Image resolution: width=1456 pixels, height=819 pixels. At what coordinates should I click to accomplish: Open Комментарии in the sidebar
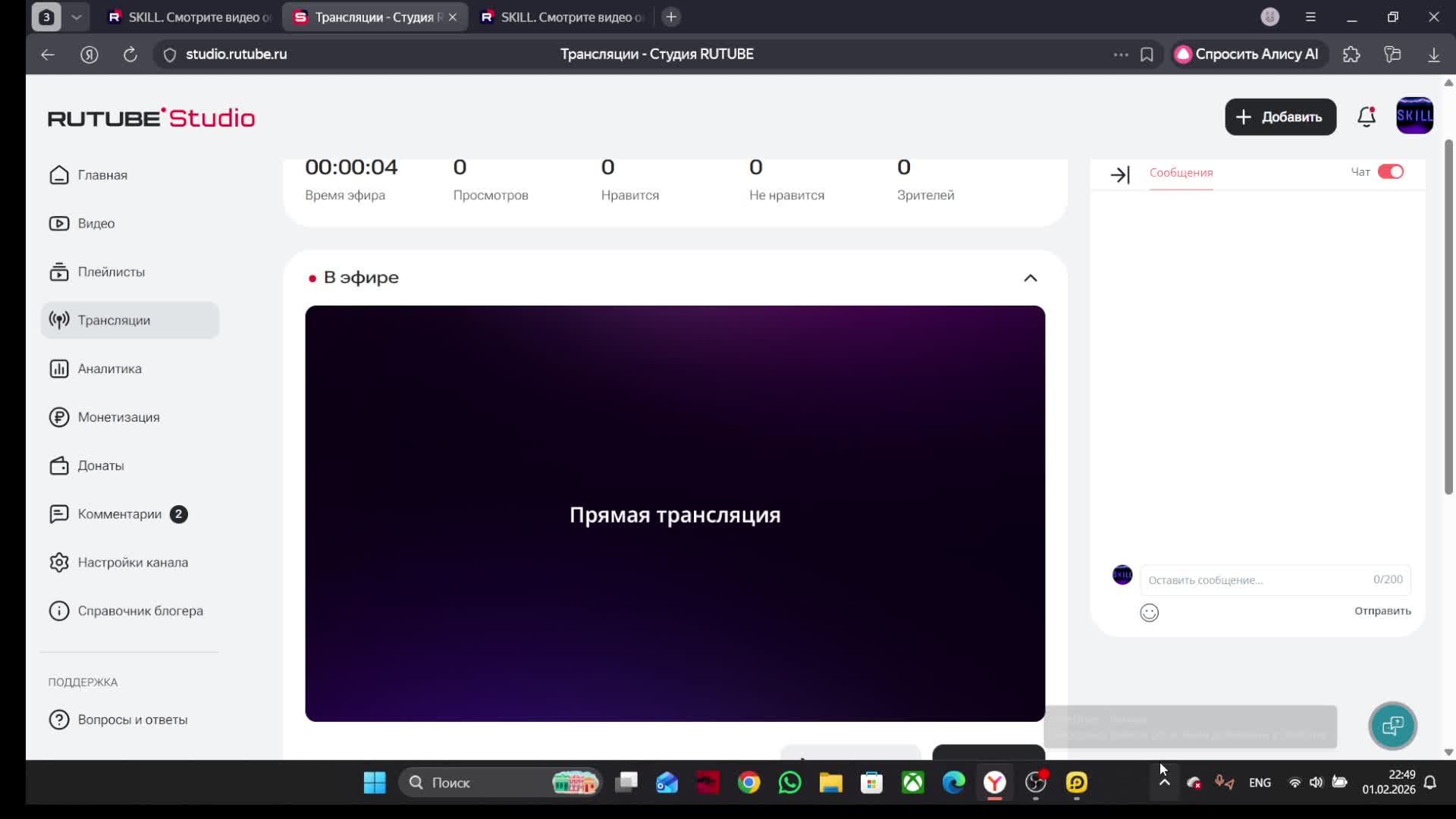(119, 514)
